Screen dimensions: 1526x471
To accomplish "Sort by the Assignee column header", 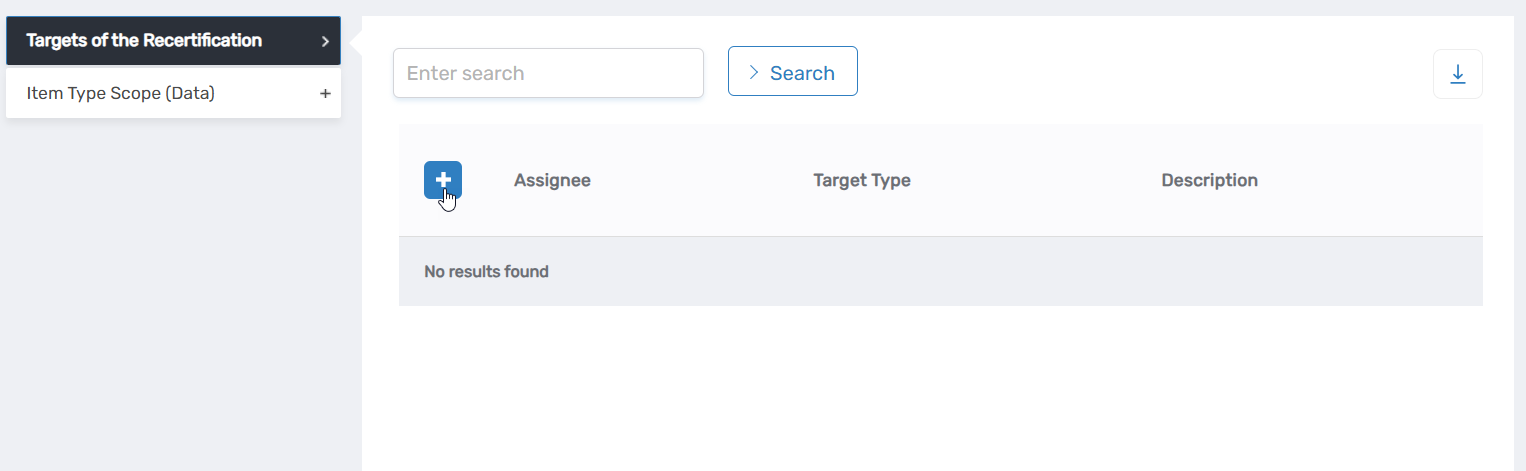I will pos(552,181).
